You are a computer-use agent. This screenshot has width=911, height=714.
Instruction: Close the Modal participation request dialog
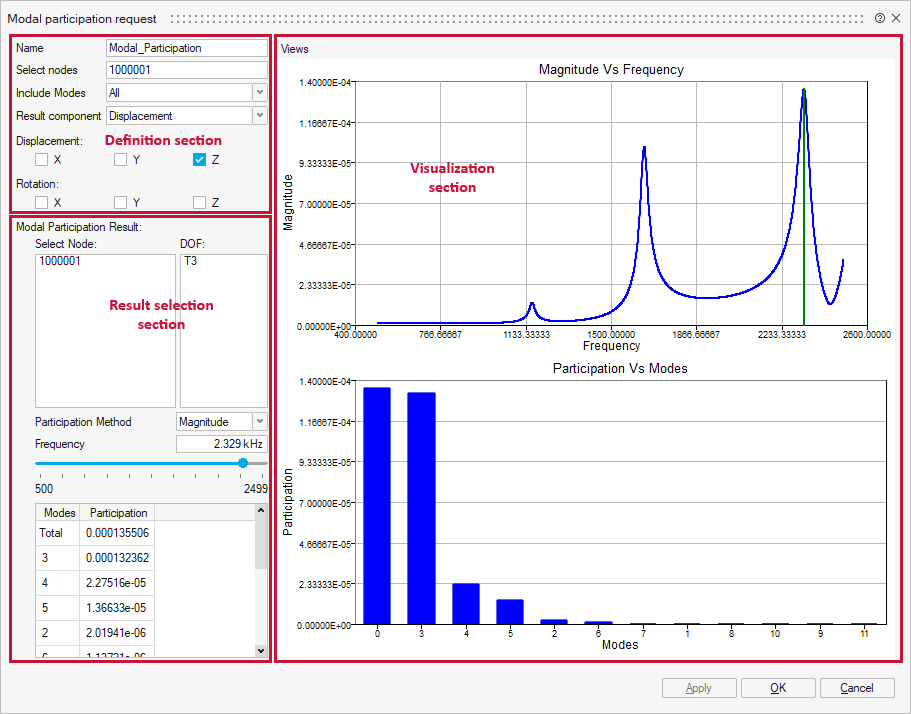(x=896, y=18)
